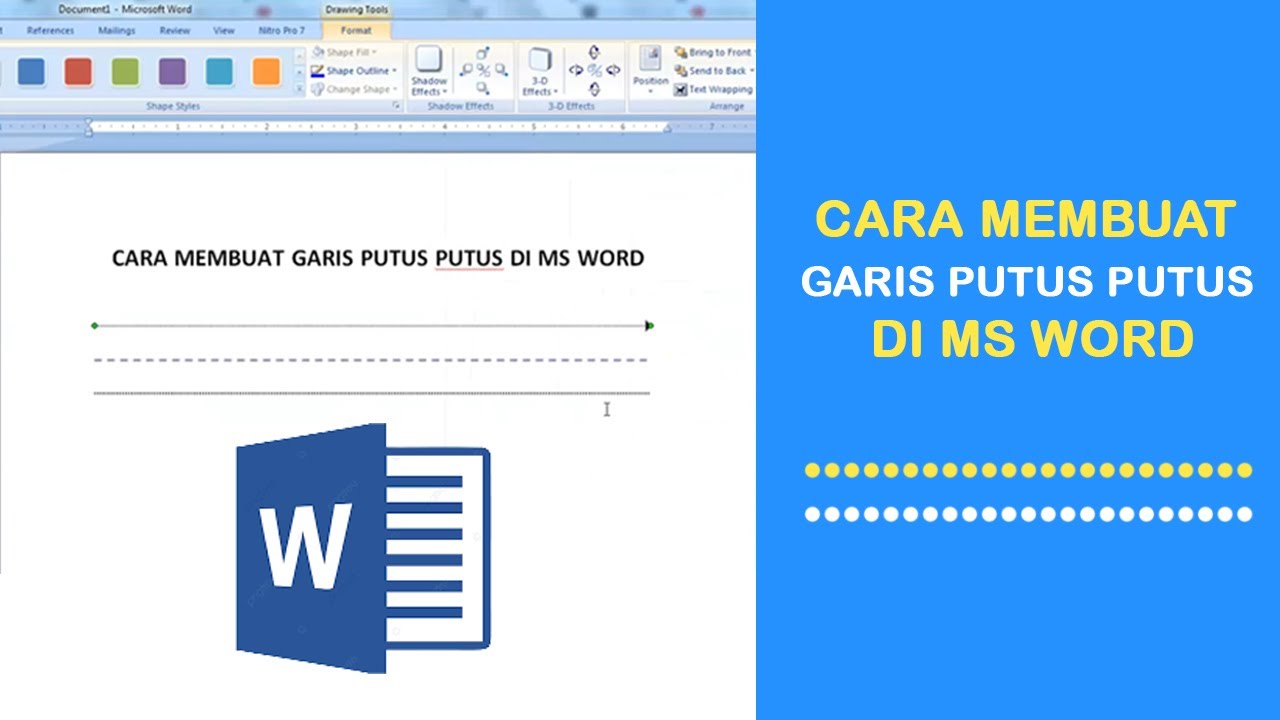This screenshot has width=1280, height=720.
Task: Expand the Shape Styles gallery More button
Action: (299, 89)
